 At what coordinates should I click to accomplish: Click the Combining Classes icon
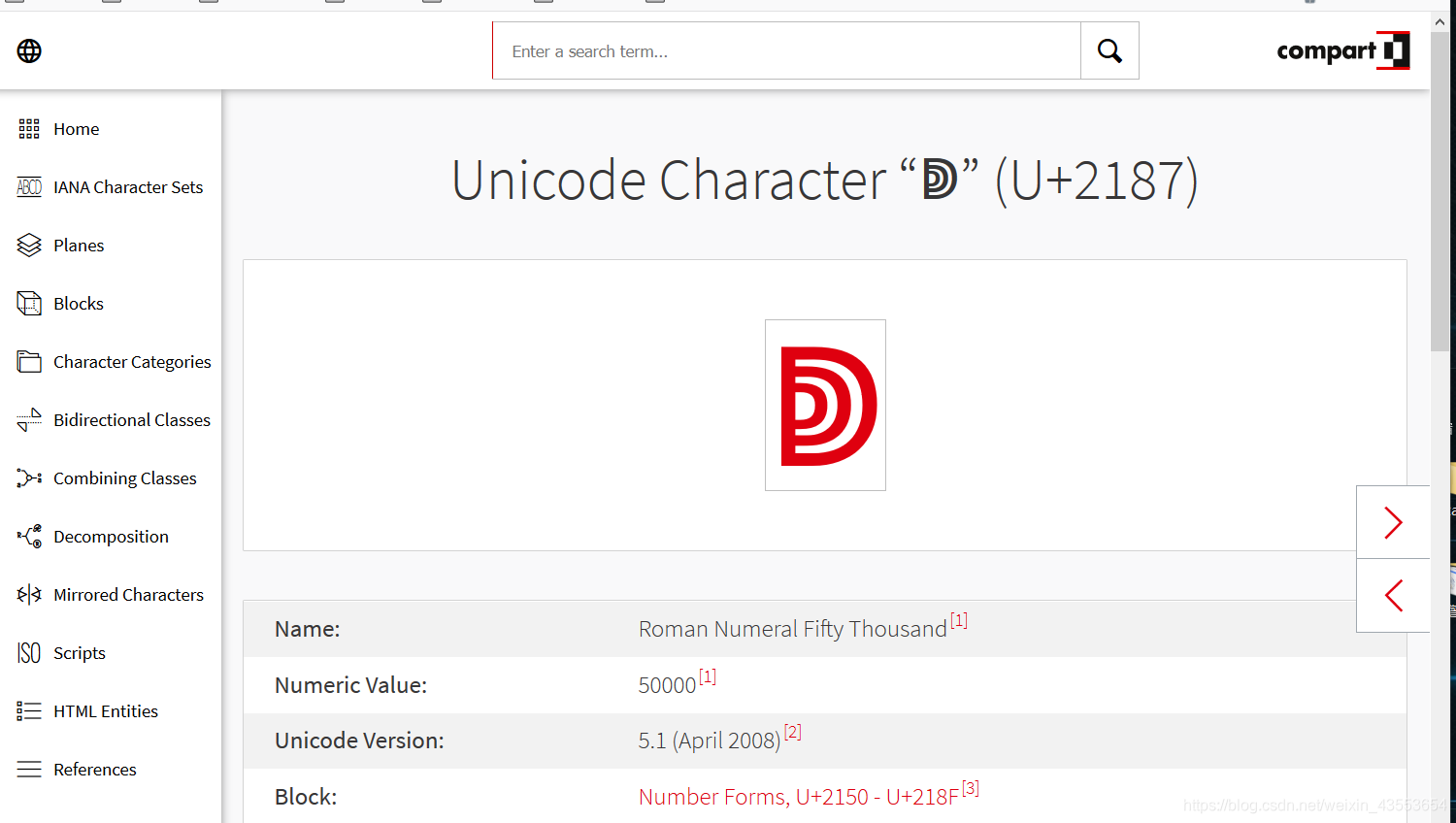[x=29, y=478]
